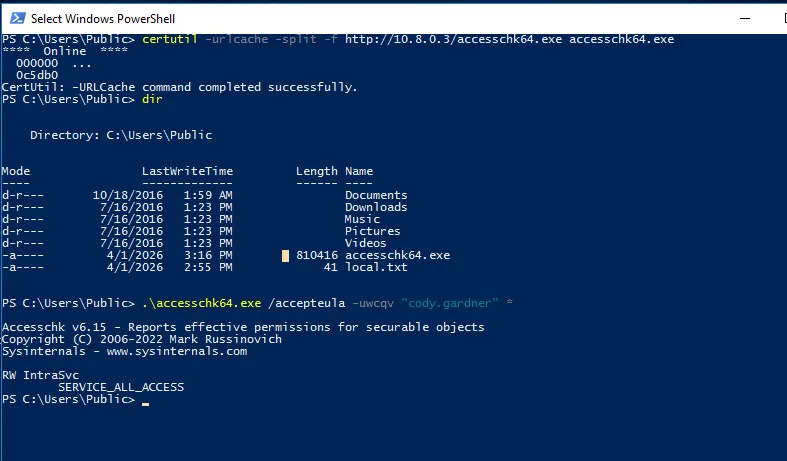Viewport: 787px width, 461px height.
Task: Click the 'dir' command text
Action: click(152, 99)
